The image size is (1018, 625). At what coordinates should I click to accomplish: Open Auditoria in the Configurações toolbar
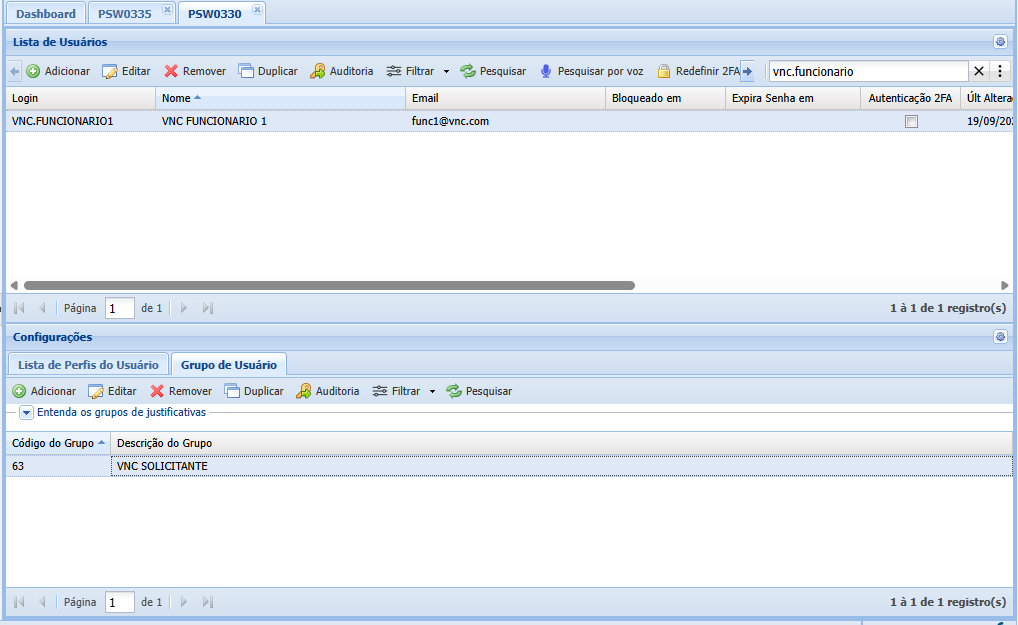pyautogui.click(x=328, y=391)
